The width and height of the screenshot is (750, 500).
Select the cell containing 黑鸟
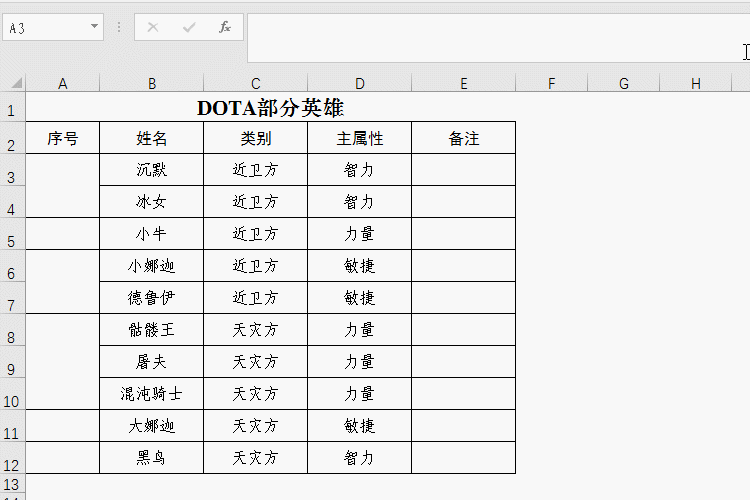pyautogui.click(x=152, y=458)
